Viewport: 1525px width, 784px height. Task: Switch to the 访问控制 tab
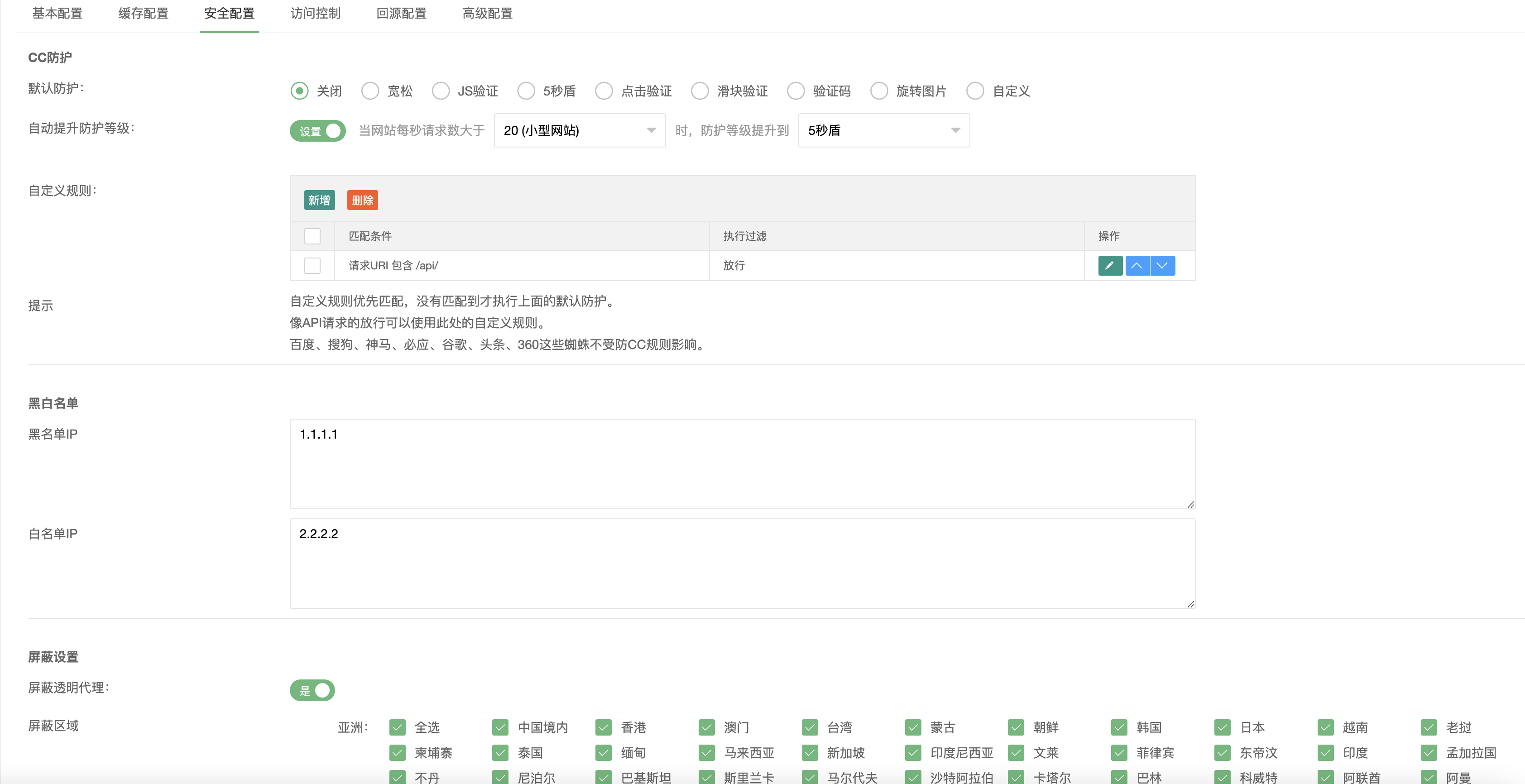point(315,13)
